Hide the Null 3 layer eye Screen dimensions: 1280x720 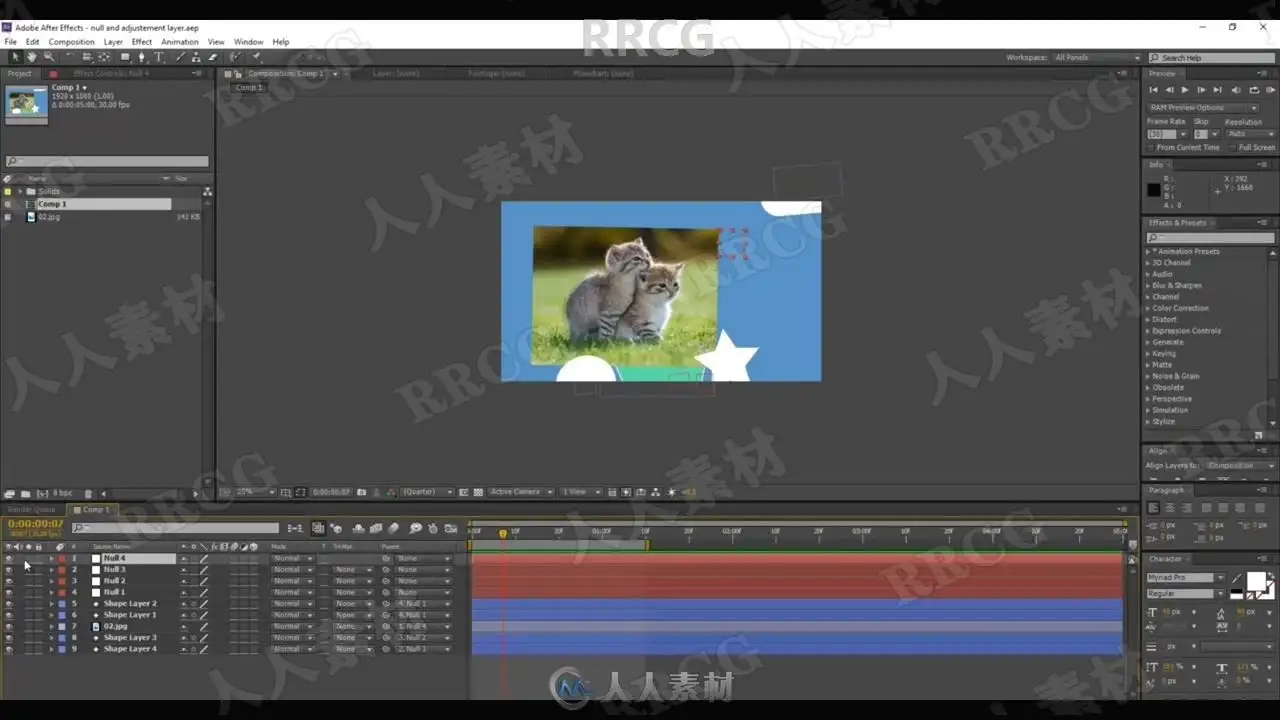(9, 570)
